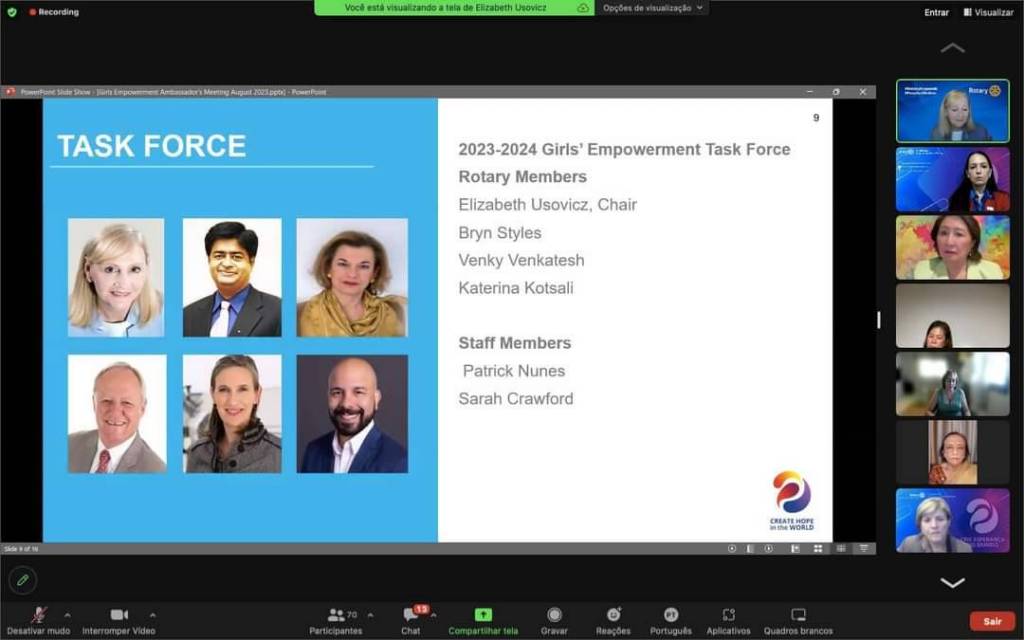Open the Reações menu
This screenshot has width=1024, height=640.
(613, 615)
